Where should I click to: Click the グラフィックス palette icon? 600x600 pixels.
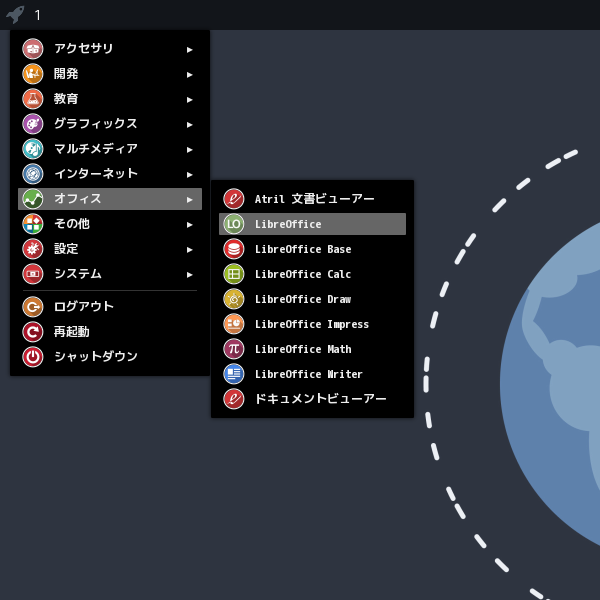point(33,124)
